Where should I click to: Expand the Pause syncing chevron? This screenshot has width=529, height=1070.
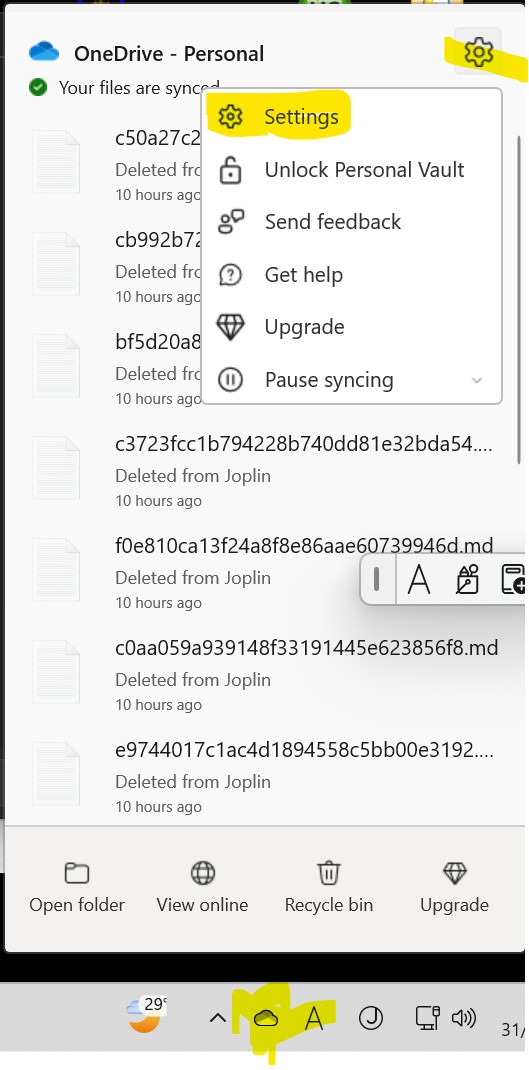point(477,380)
